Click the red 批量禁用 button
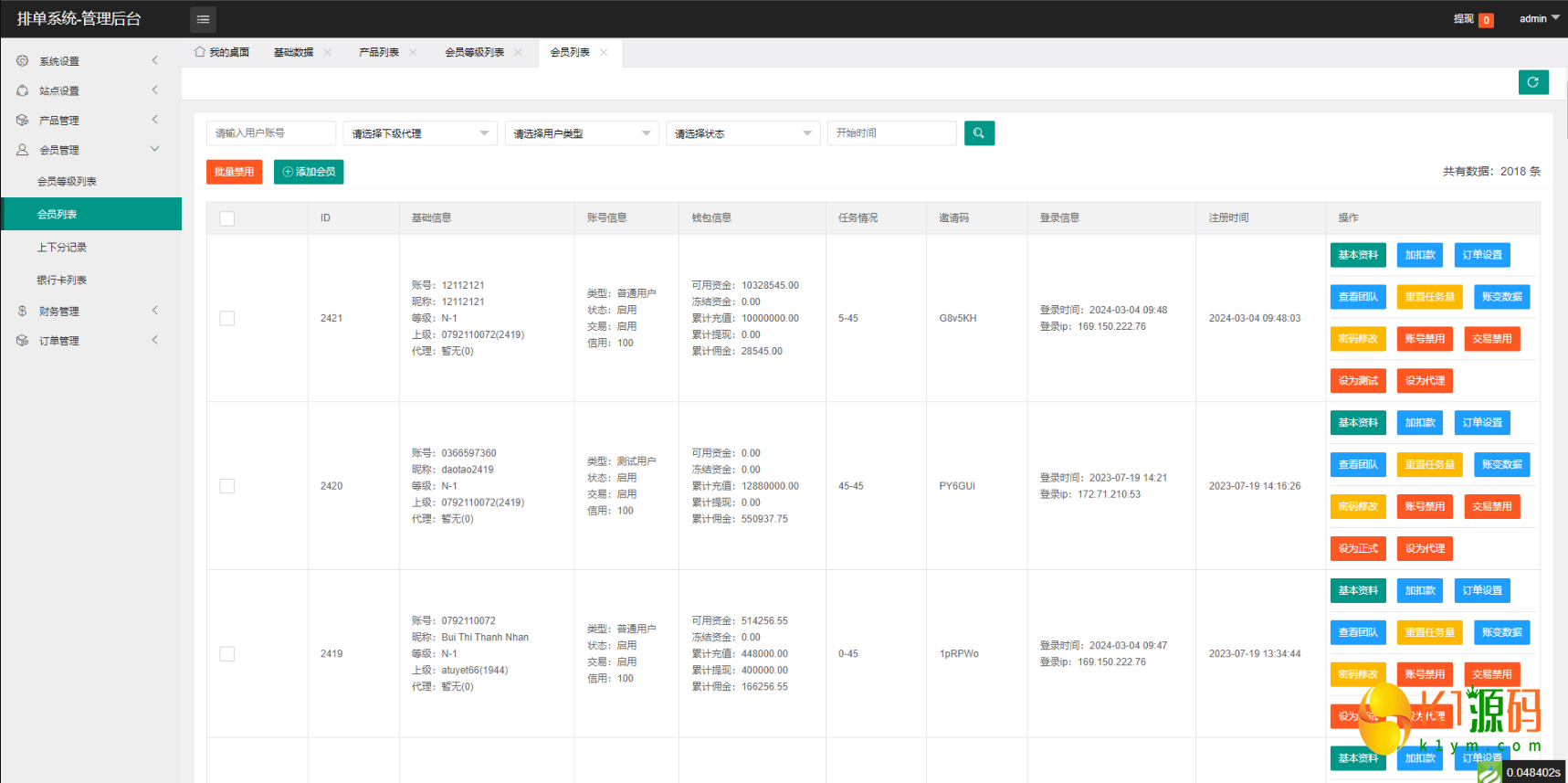The image size is (1568, 783). click(234, 172)
